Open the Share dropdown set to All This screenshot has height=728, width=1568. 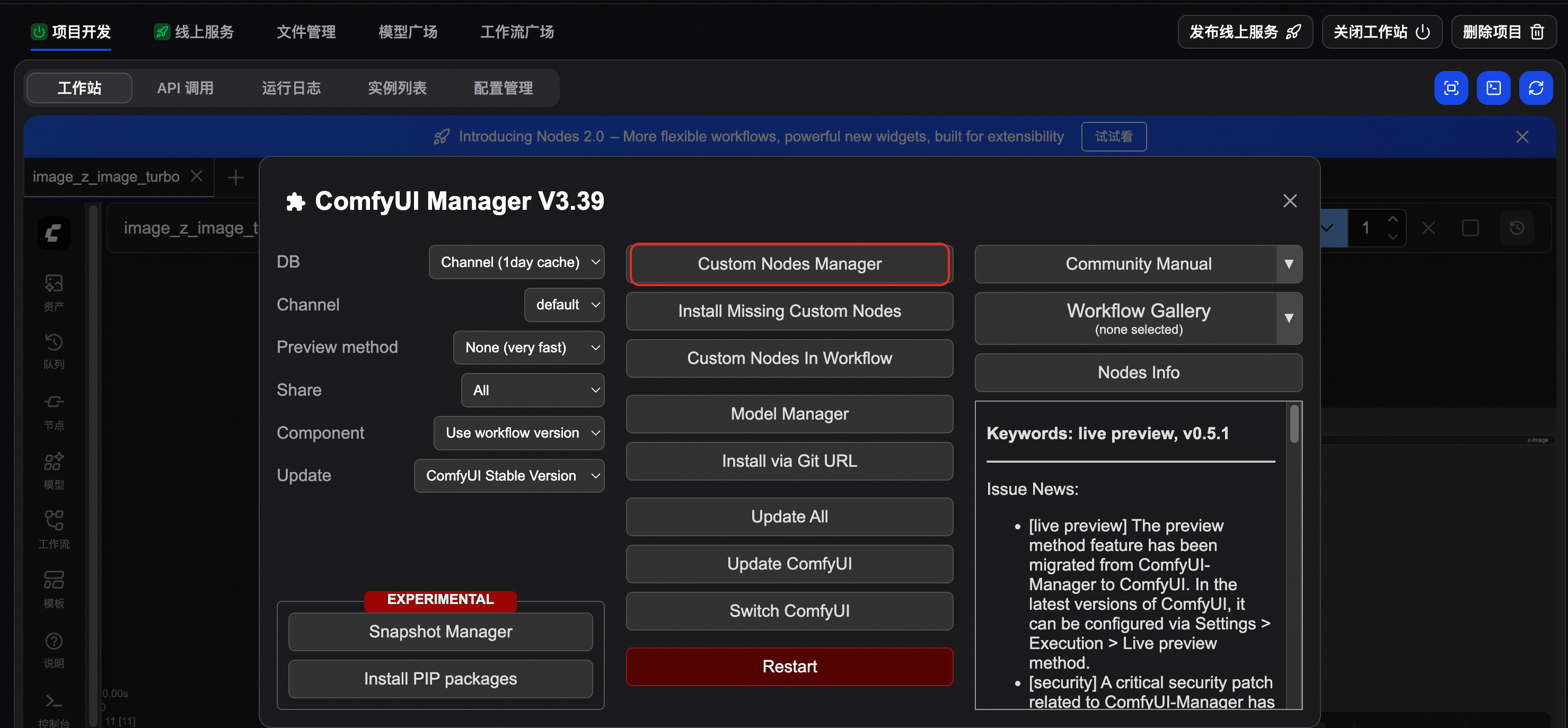click(x=533, y=390)
